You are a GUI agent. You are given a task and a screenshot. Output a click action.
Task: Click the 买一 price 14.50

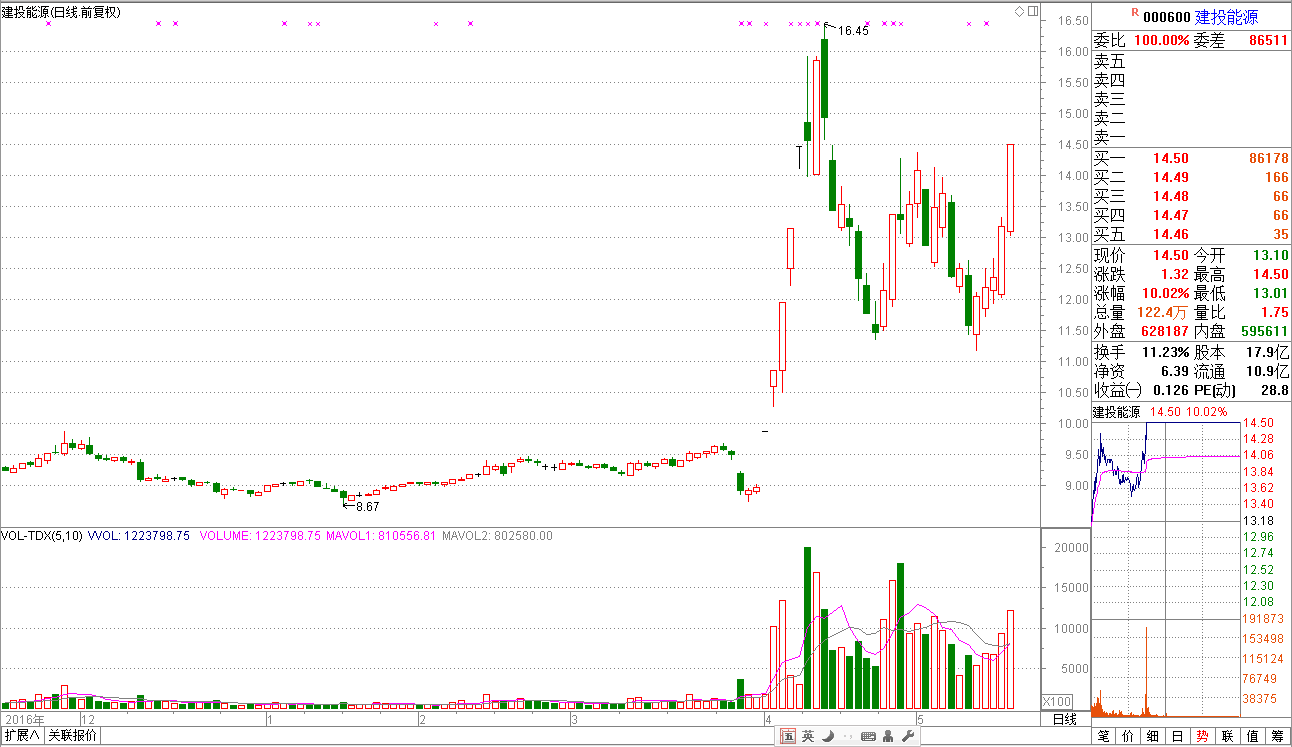1171,158
